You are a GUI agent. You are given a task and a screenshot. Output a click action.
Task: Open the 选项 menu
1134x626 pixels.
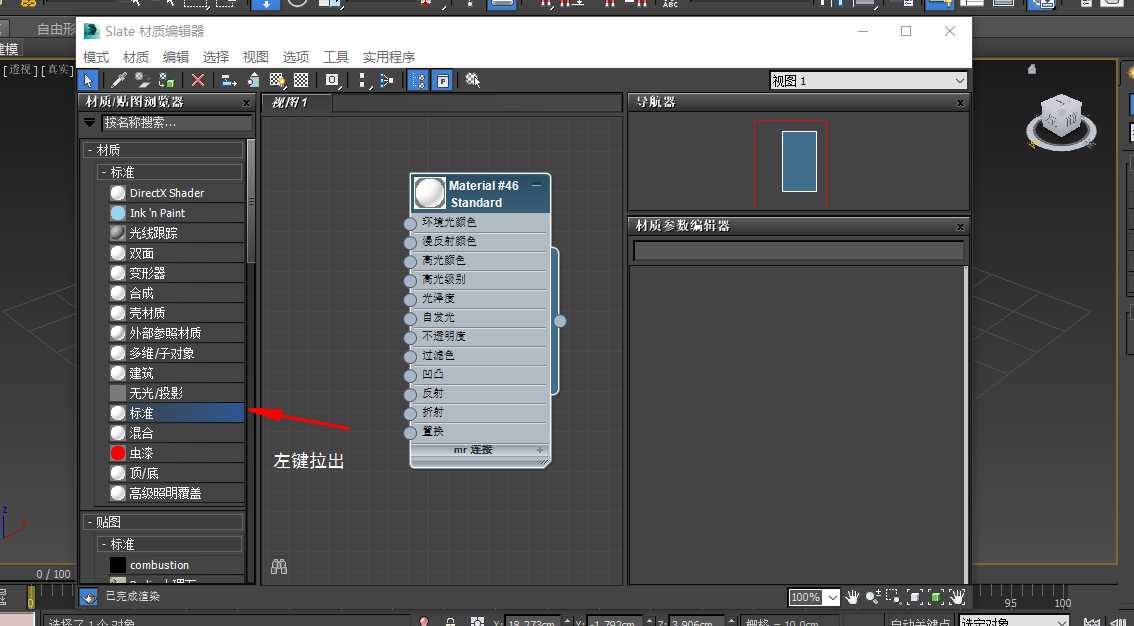click(296, 56)
